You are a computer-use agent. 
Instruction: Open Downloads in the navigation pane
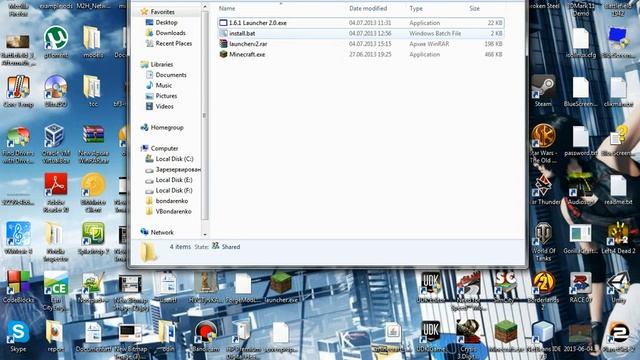170,33
